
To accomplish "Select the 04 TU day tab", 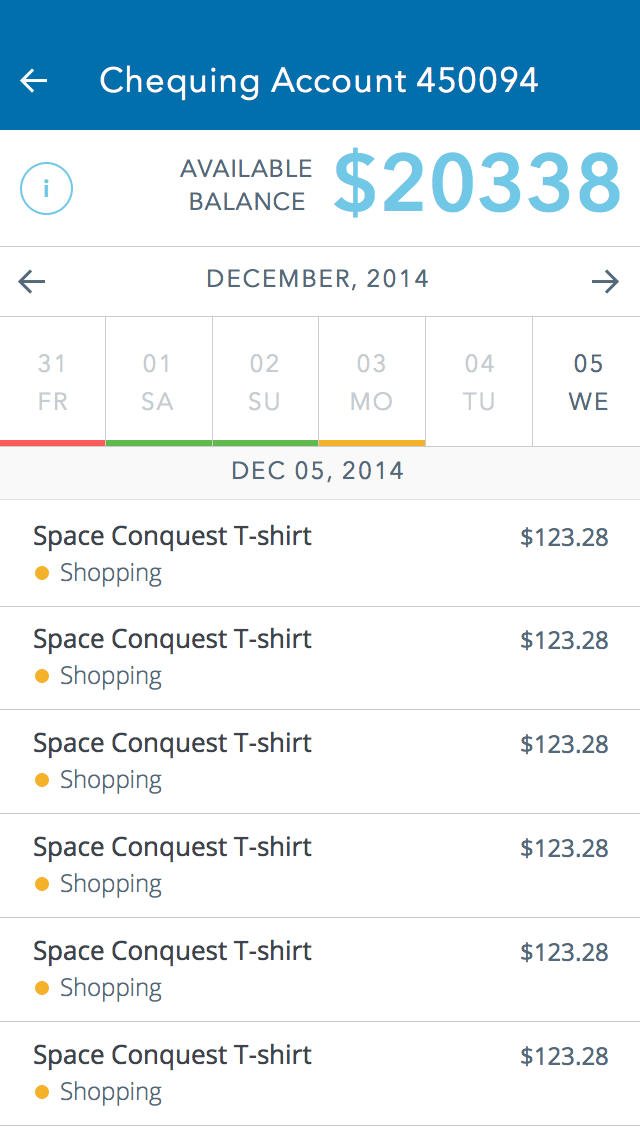I will pyautogui.click(x=479, y=382).
